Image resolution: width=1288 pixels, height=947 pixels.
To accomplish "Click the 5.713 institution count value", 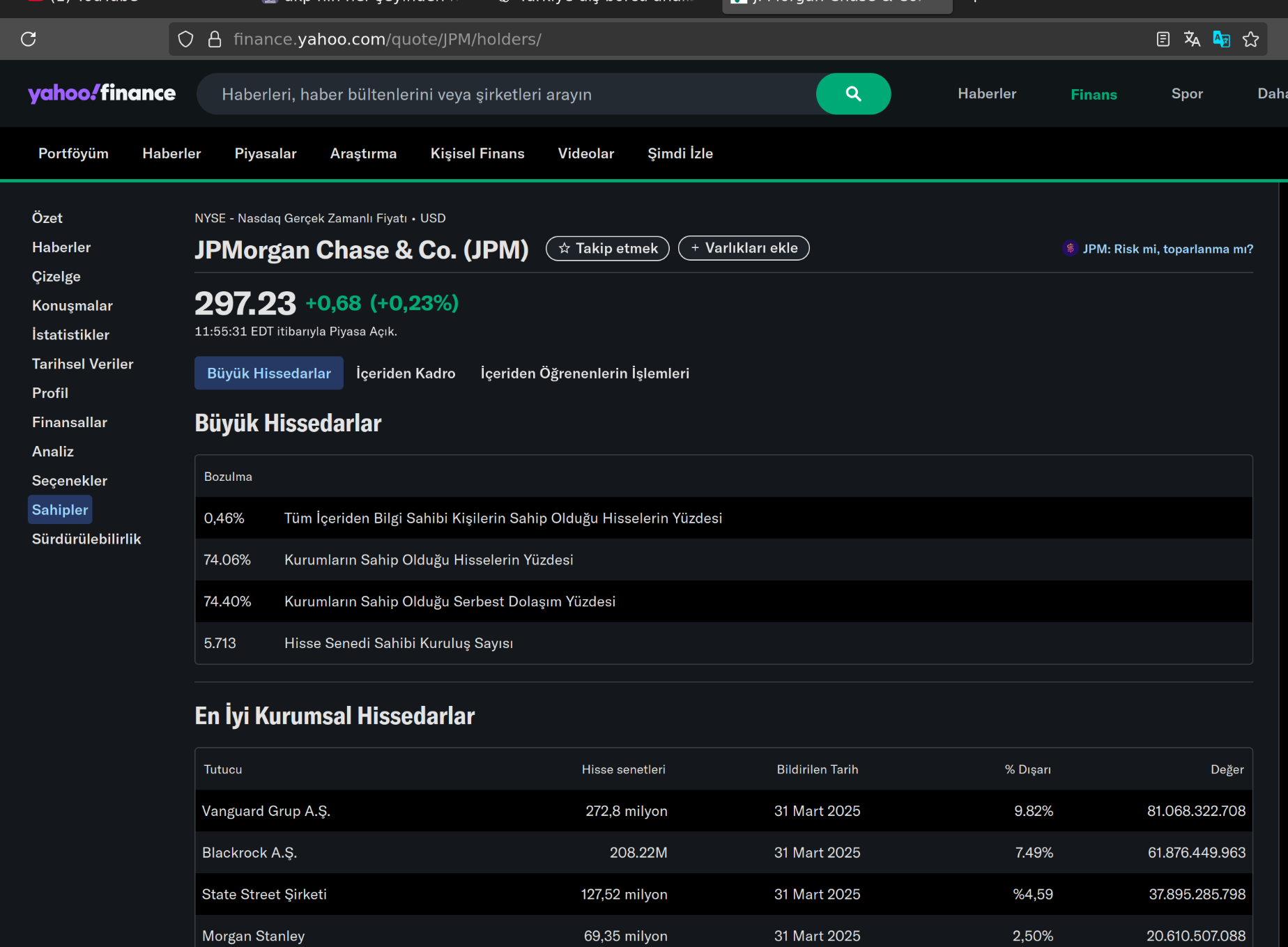I will click(x=220, y=643).
